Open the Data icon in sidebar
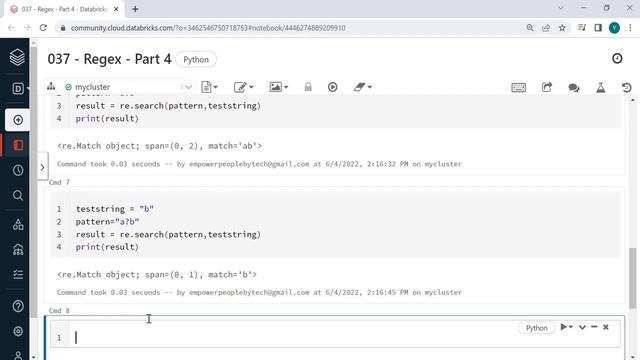640x360 pixels. point(18,224)
